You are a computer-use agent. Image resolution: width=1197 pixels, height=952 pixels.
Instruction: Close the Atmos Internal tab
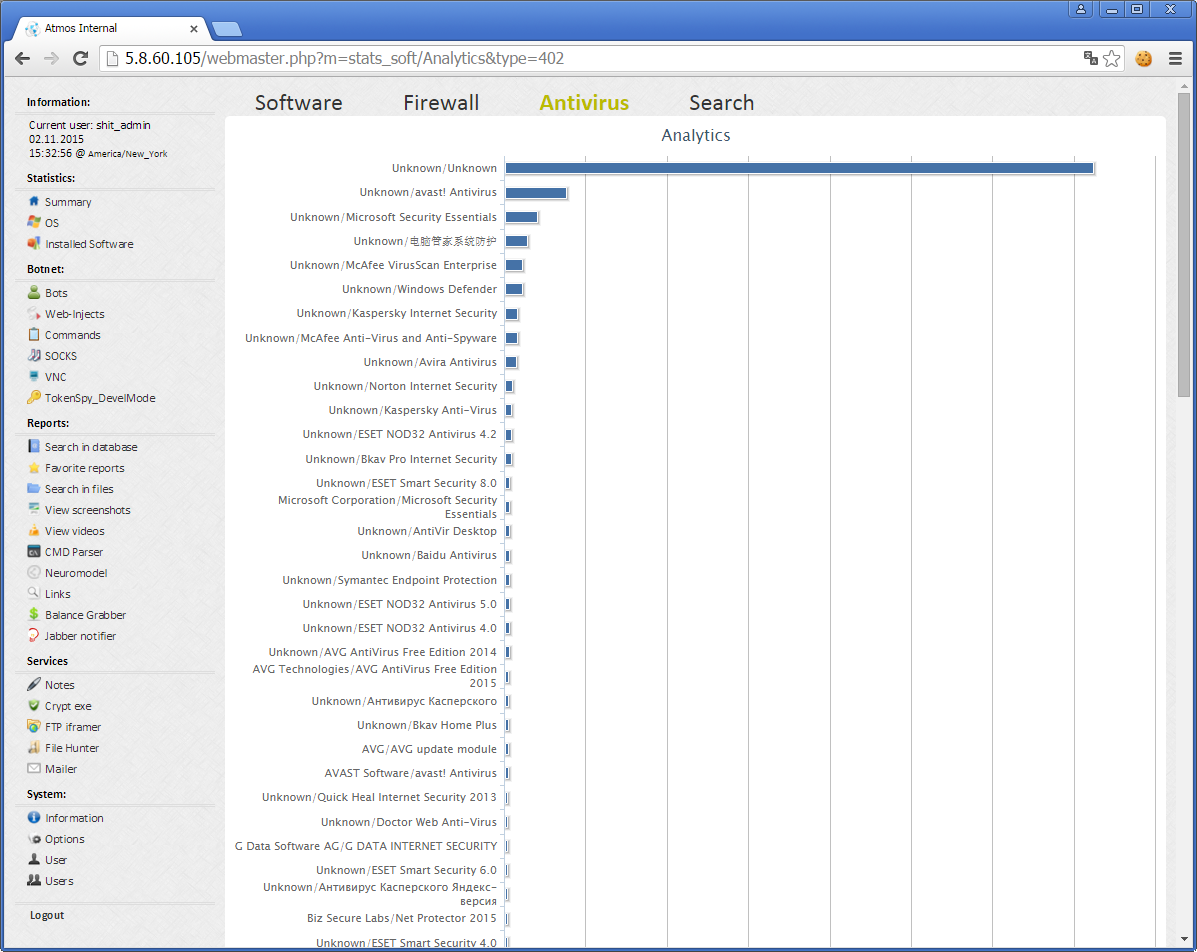[x=194, y=28]
